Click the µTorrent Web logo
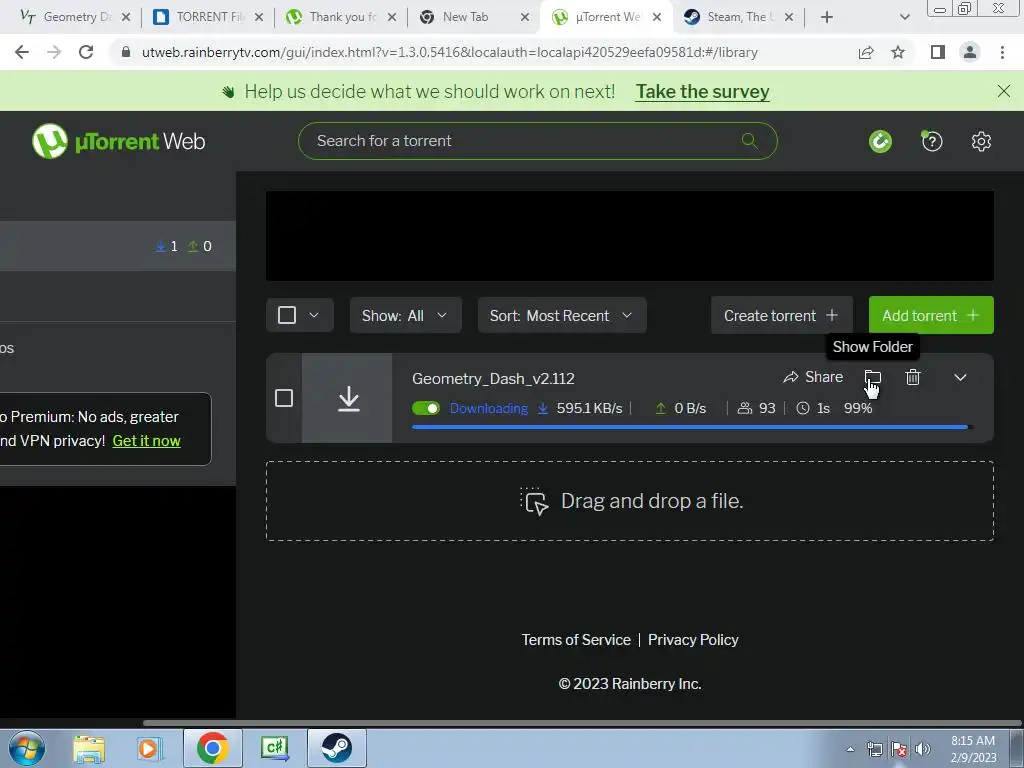This screenshot has width=1024, height=768. point(118,141)
